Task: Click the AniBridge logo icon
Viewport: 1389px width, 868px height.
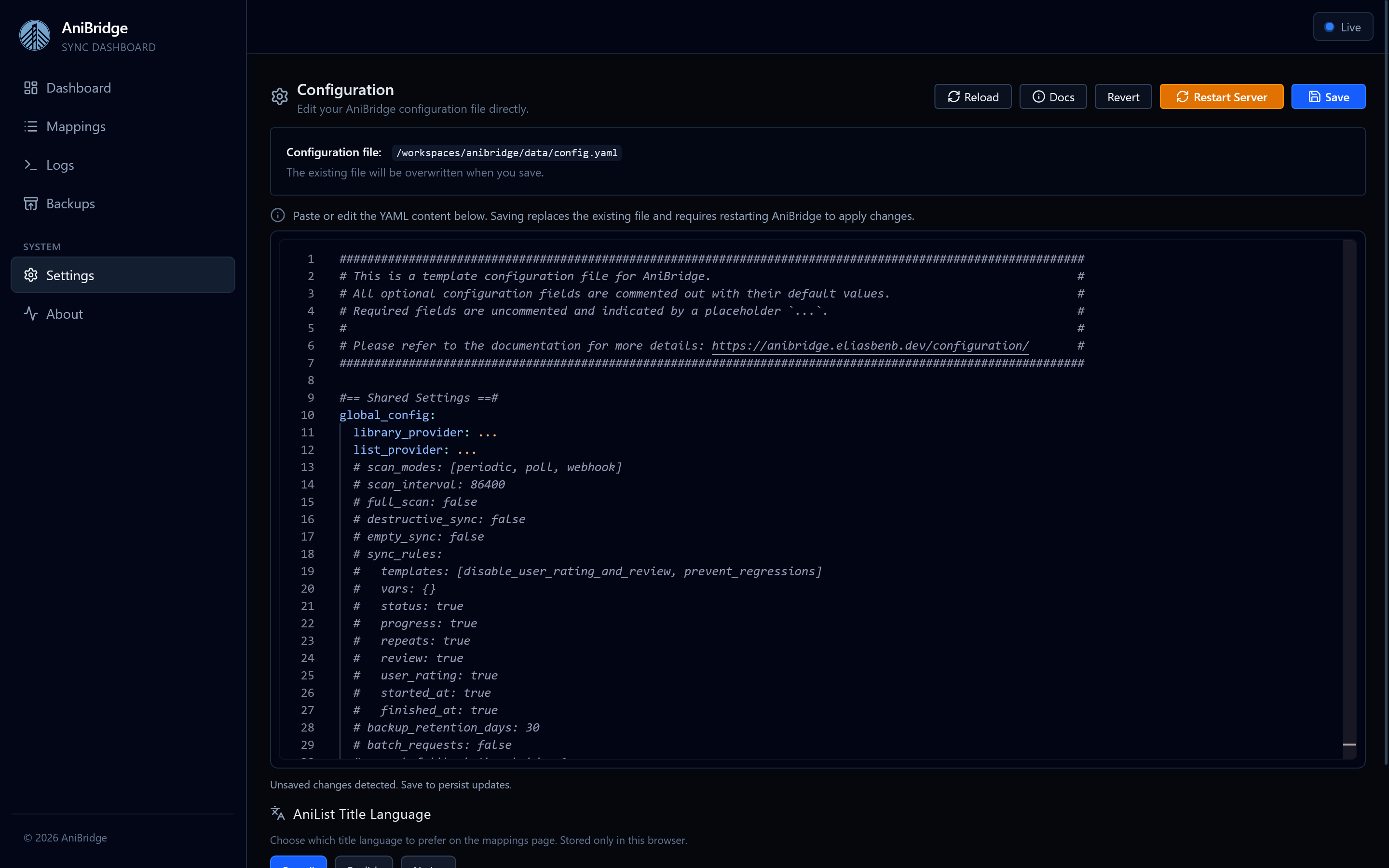Action: 34,36
